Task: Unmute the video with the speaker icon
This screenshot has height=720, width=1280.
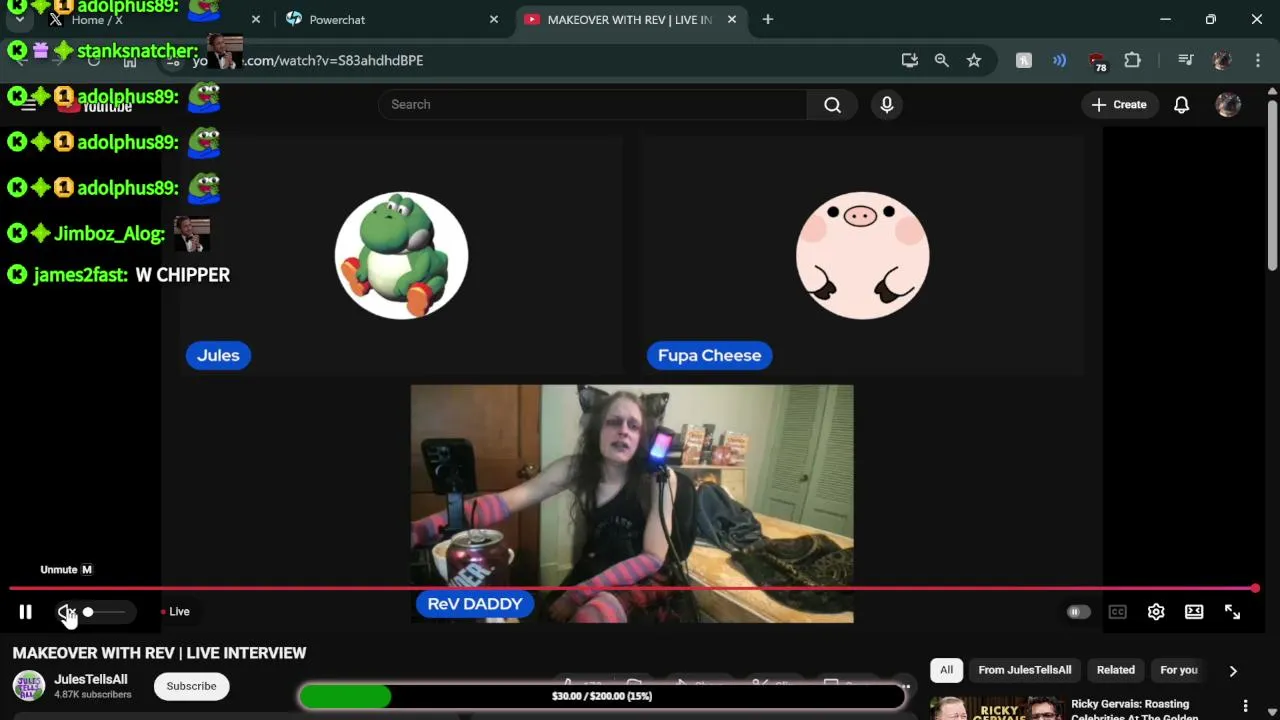Action: coord(66,612)
